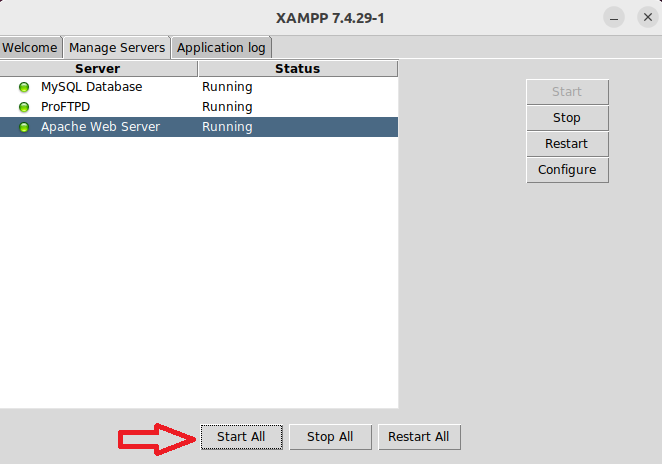
Task: Minimize the XAMPP window
Action: click(x=614, y=18)
